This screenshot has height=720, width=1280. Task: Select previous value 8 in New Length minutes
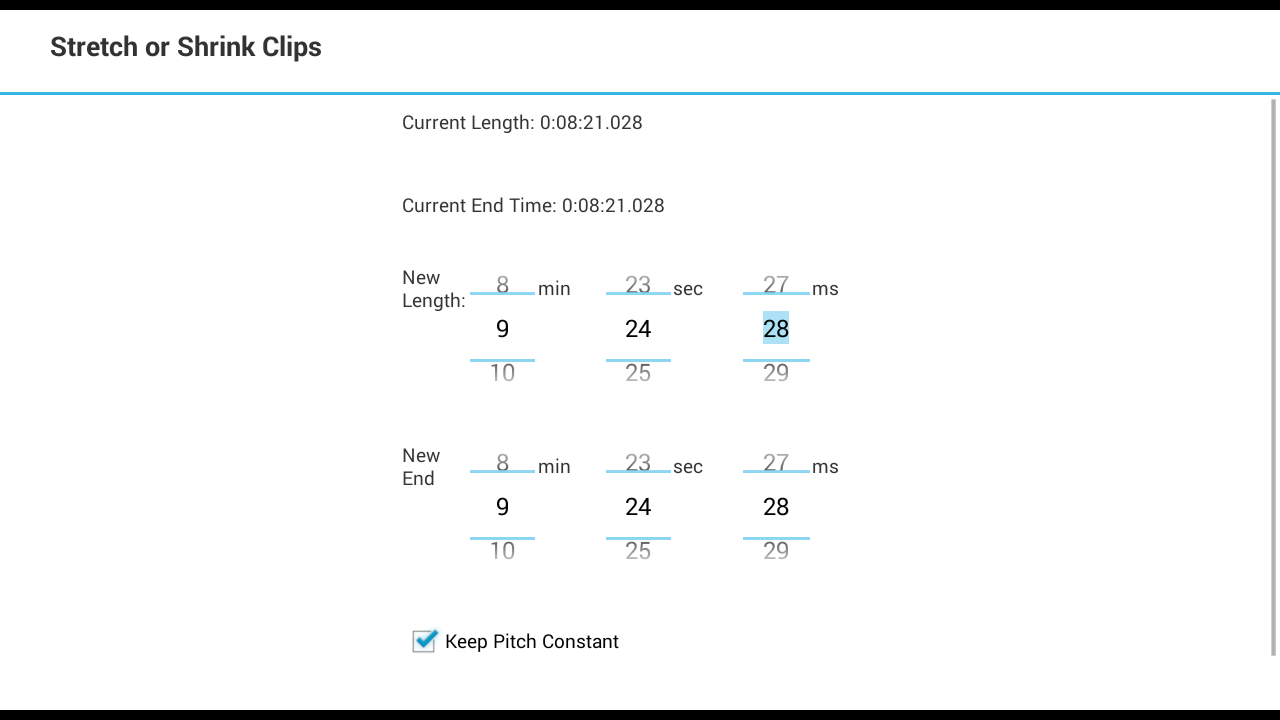tap(502, 285)
